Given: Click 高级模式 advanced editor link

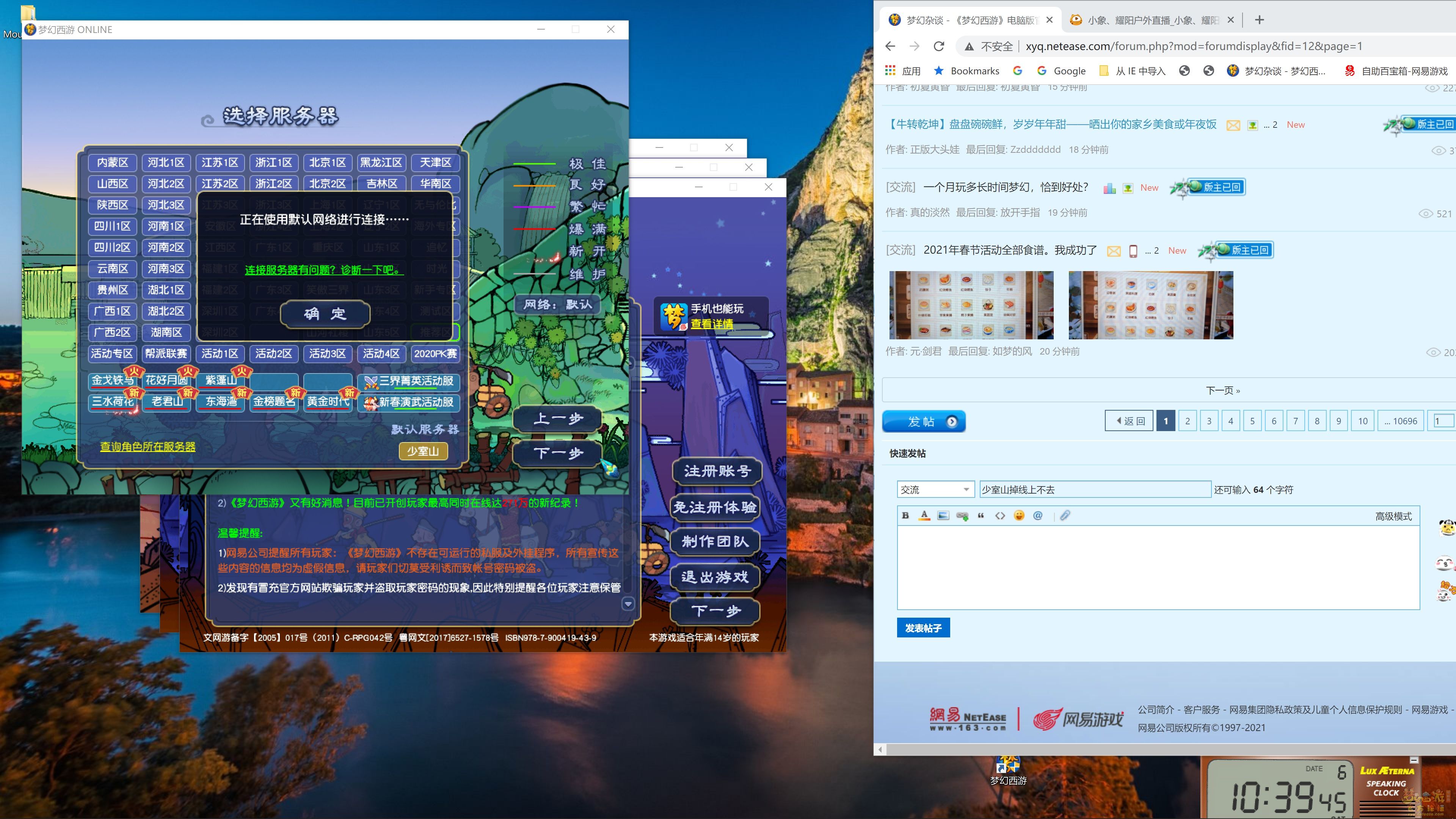Looking at the screenshot, I should [x=1393, y=516].
